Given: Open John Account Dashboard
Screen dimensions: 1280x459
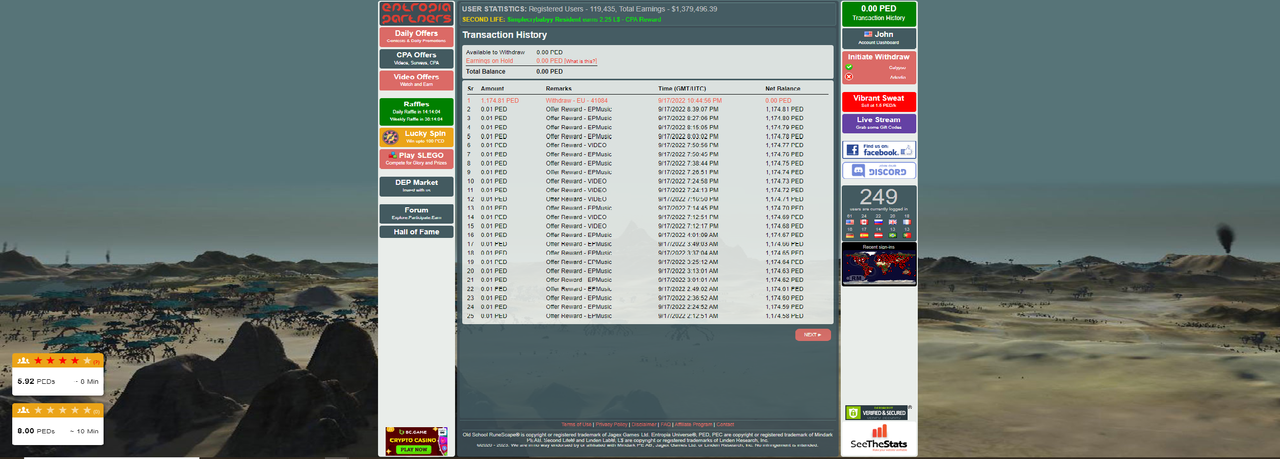Looking at the screenshot, I should coord(879,38).
